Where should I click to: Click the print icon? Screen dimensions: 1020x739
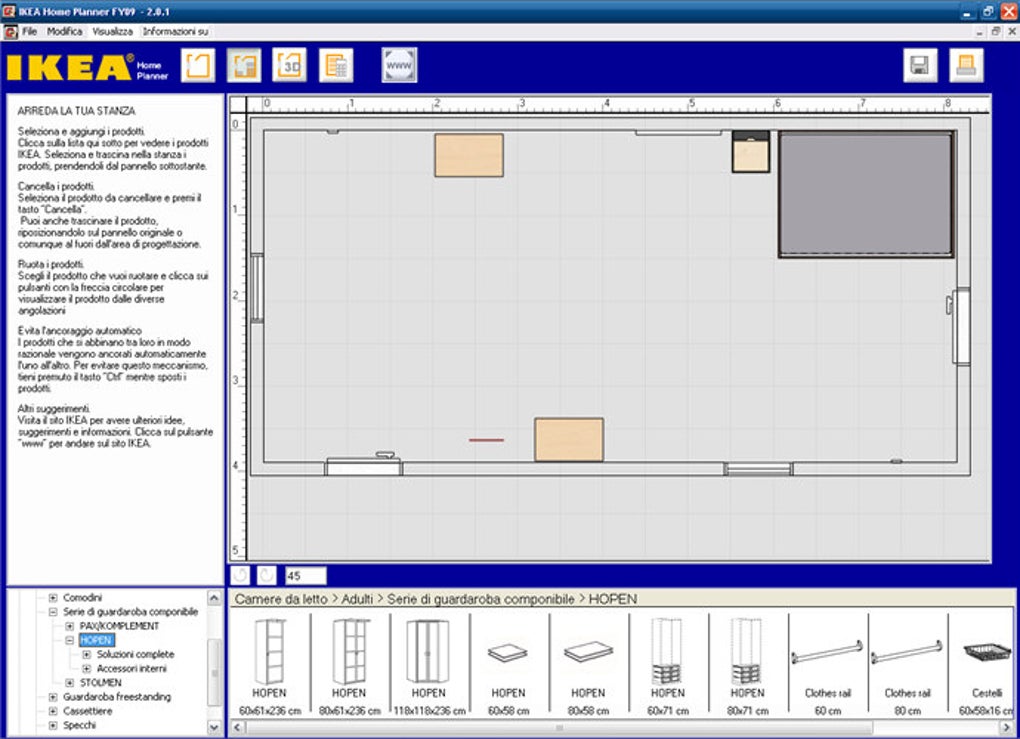(x=966, y=66)
